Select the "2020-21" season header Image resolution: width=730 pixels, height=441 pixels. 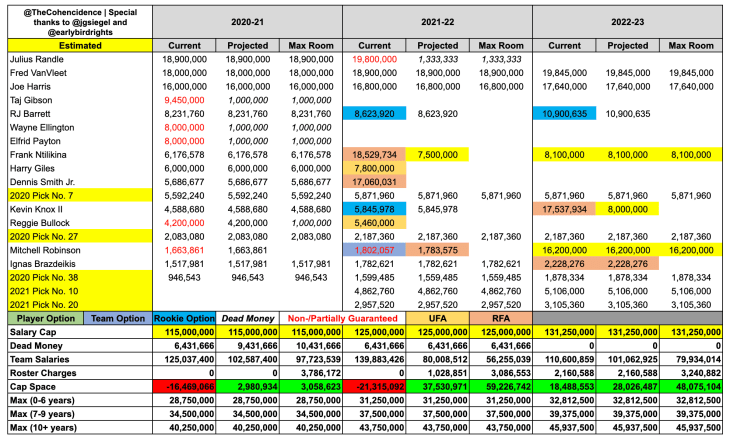pos(248,22)
